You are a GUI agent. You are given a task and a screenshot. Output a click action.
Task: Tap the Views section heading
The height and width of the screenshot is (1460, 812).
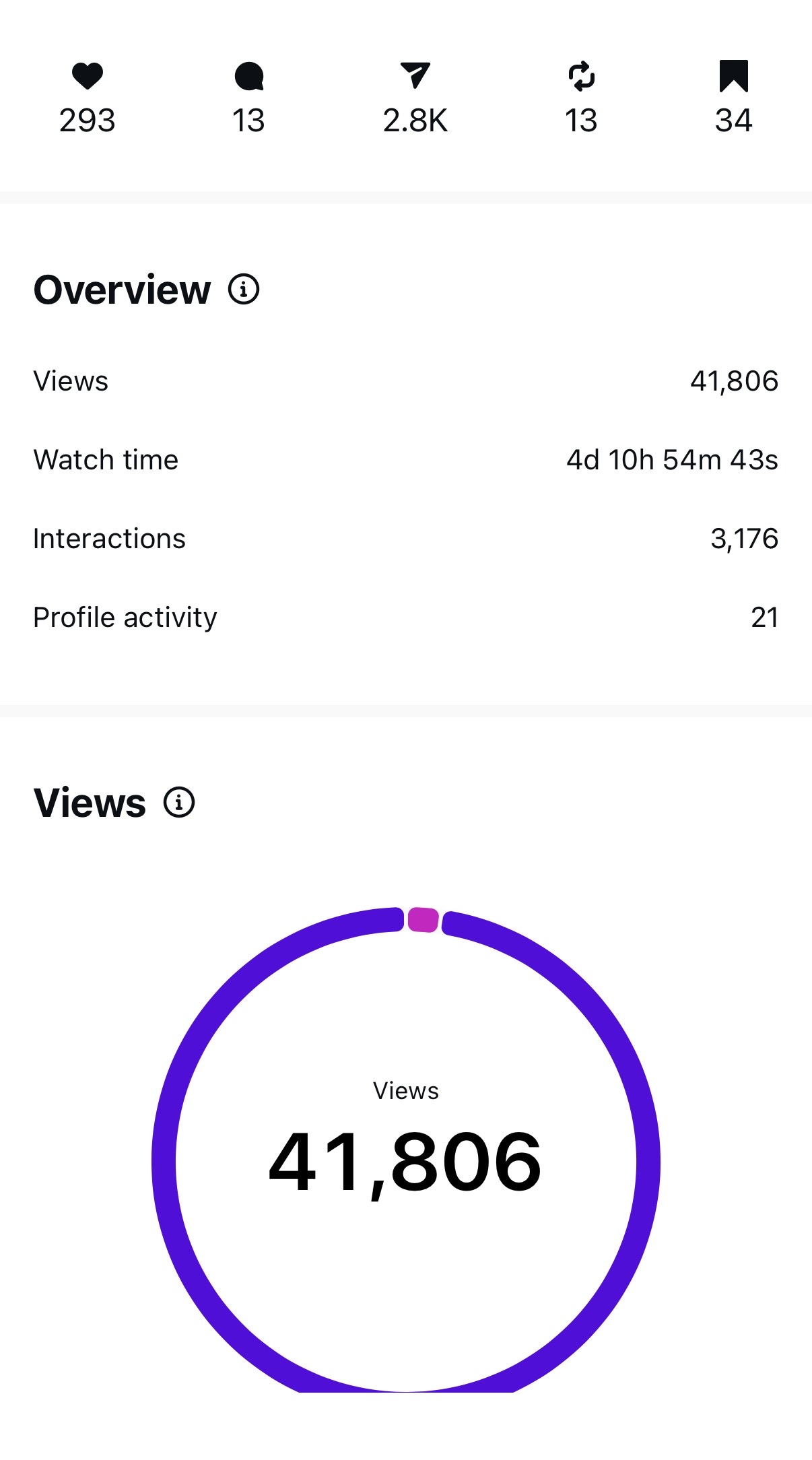(90, 803)
